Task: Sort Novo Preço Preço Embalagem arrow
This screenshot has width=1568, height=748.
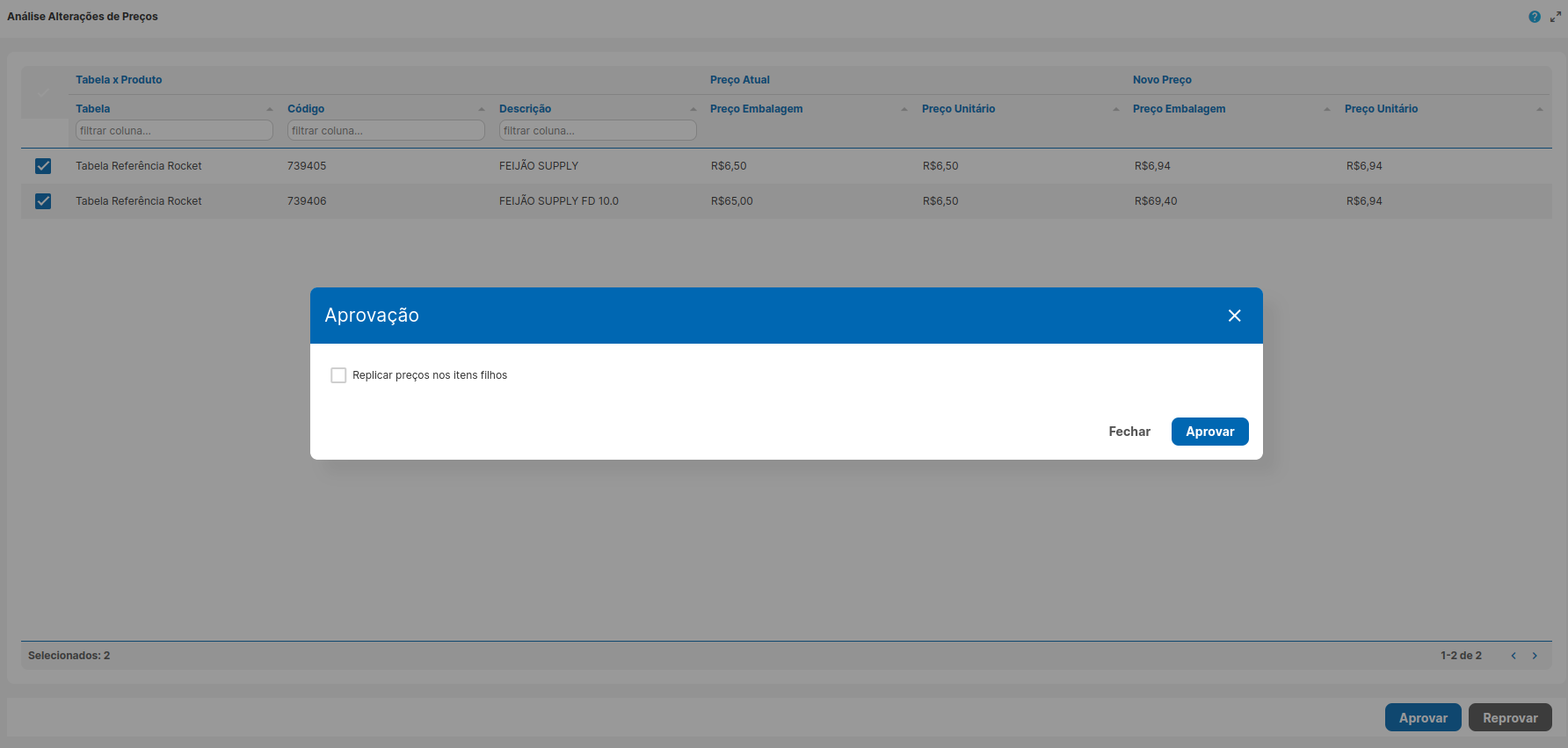Action: (x=1327, y=109)
